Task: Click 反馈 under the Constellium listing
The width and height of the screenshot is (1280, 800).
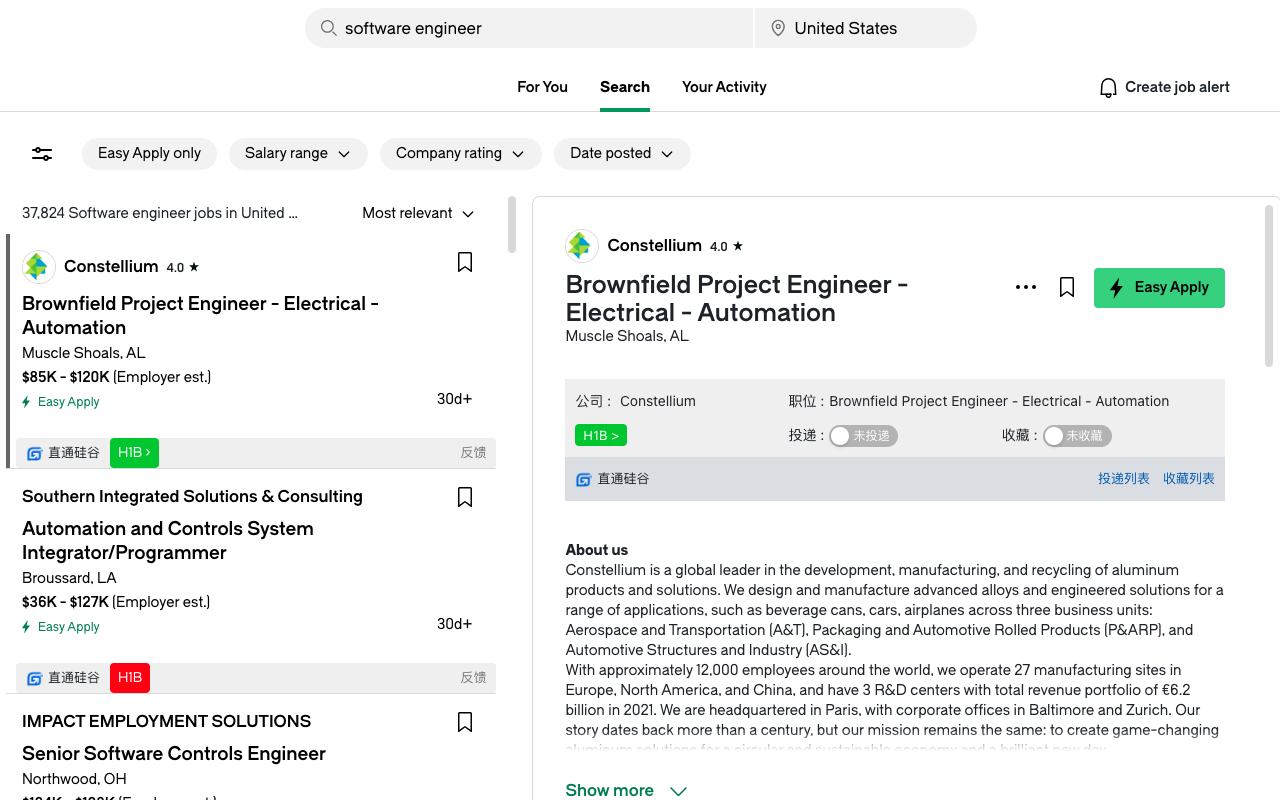Action: [x=473, y=453]
